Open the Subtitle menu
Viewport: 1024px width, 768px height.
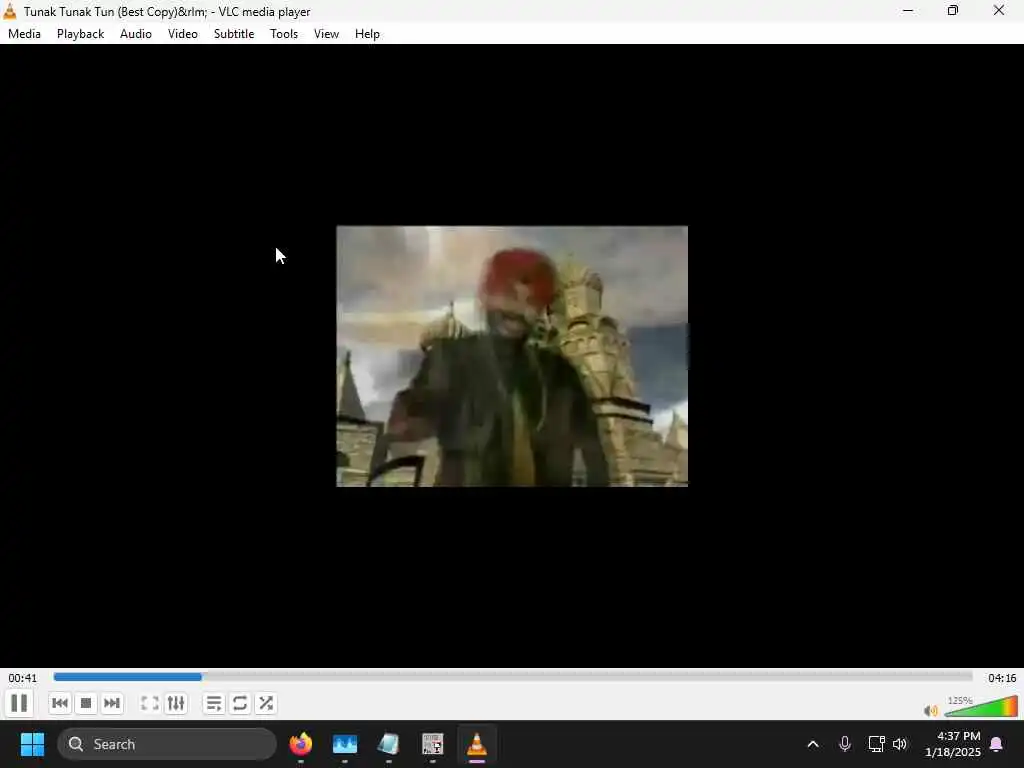(234, 34)
